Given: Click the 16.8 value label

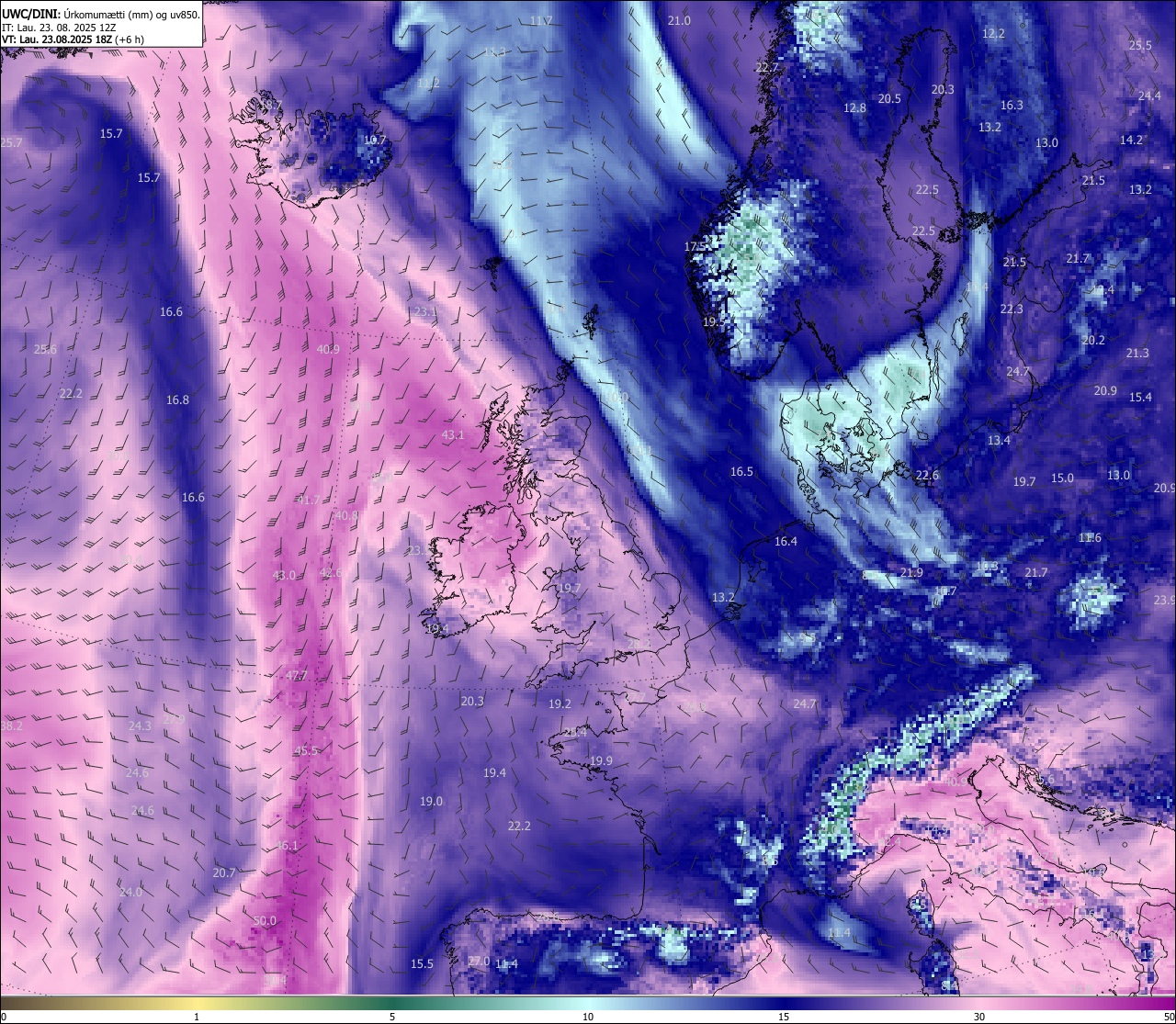Looking at the screenshot, I should pos(177,399).
